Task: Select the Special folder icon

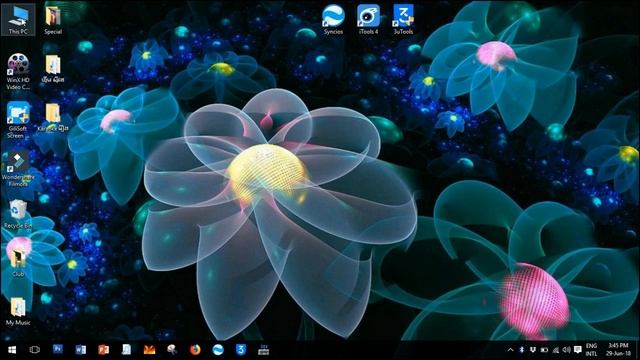Action: click(53, 20)
